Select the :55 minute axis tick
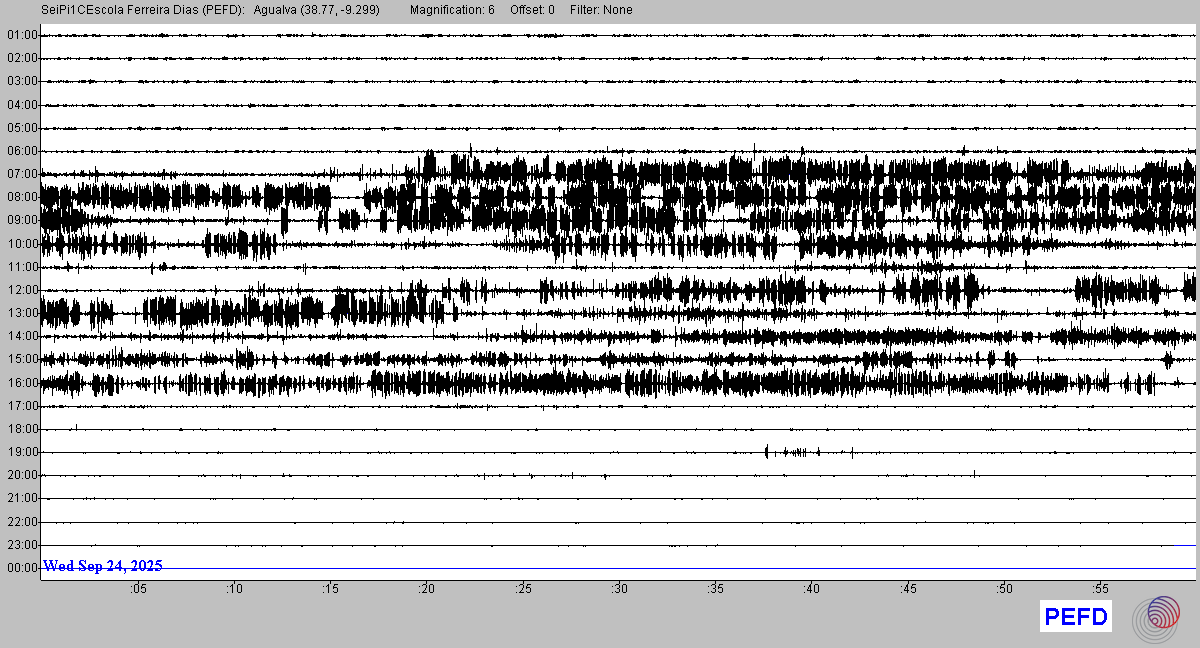 (1100, 589)
